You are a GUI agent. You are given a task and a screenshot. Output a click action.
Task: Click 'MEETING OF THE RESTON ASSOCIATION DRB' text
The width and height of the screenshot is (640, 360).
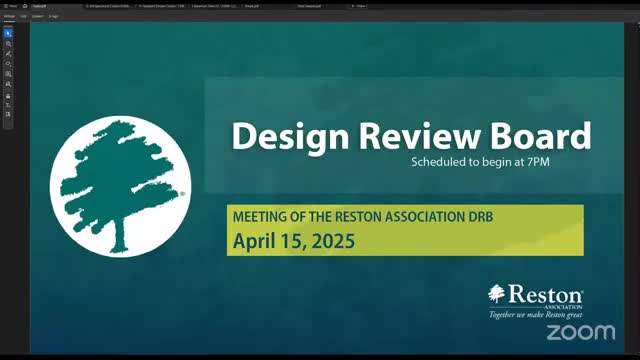click(363, 217)
